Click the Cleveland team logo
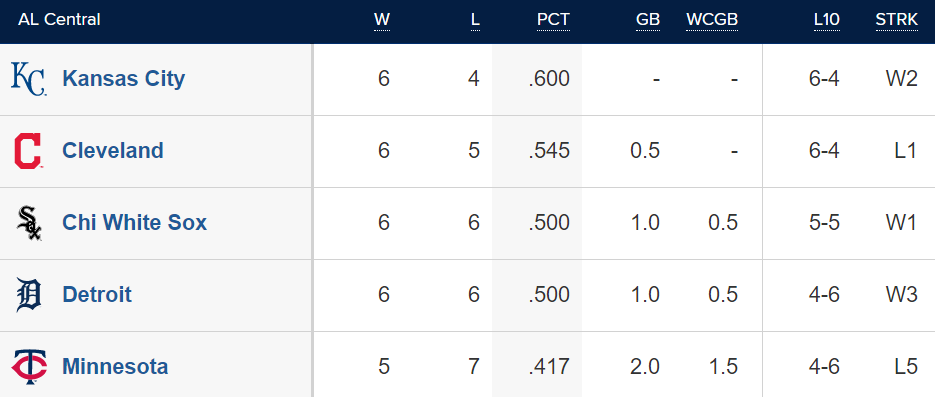Viewport: 935px width, 397px height. coord(28,151)
